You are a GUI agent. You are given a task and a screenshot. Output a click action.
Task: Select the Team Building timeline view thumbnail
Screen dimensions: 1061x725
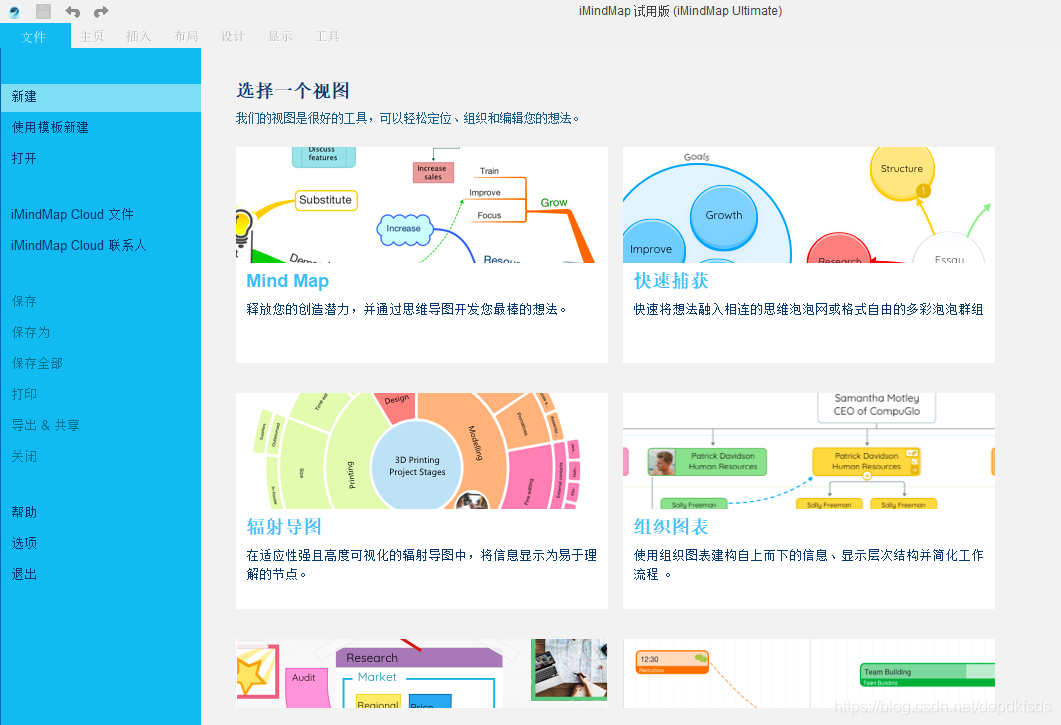(809, 674)
